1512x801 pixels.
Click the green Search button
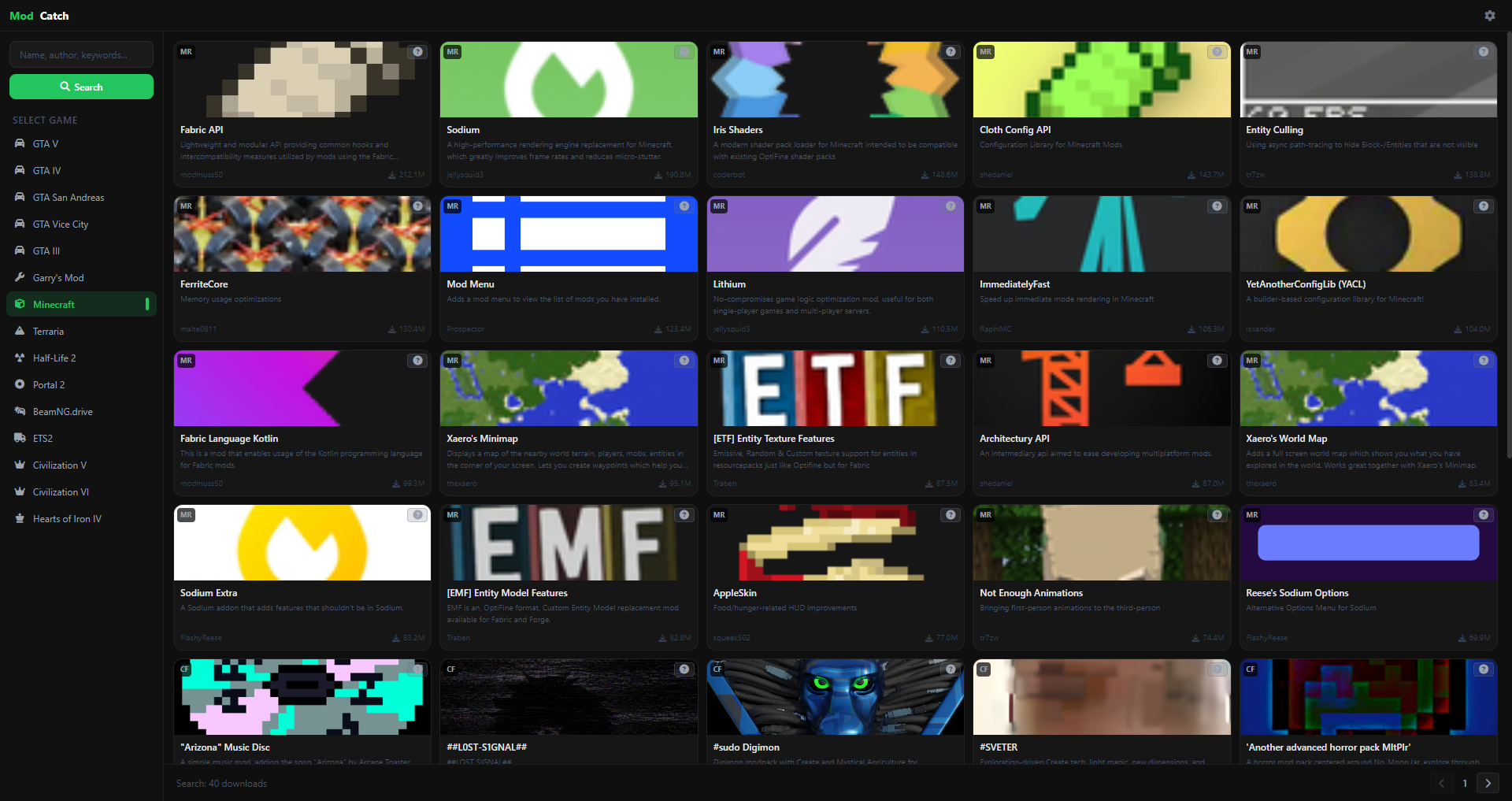click(x=81, y=87)
